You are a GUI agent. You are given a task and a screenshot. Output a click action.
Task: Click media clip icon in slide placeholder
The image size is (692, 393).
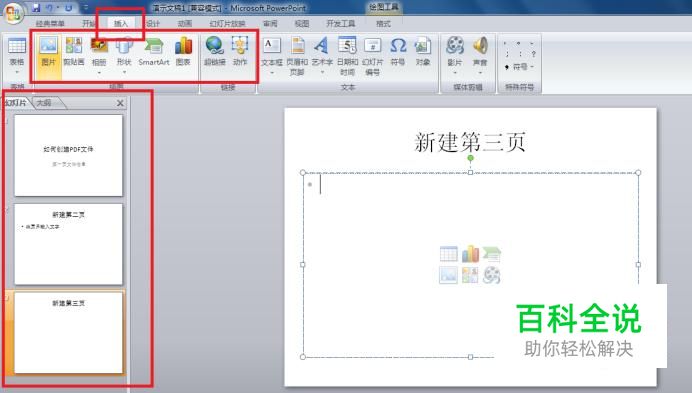coord(492,275)
